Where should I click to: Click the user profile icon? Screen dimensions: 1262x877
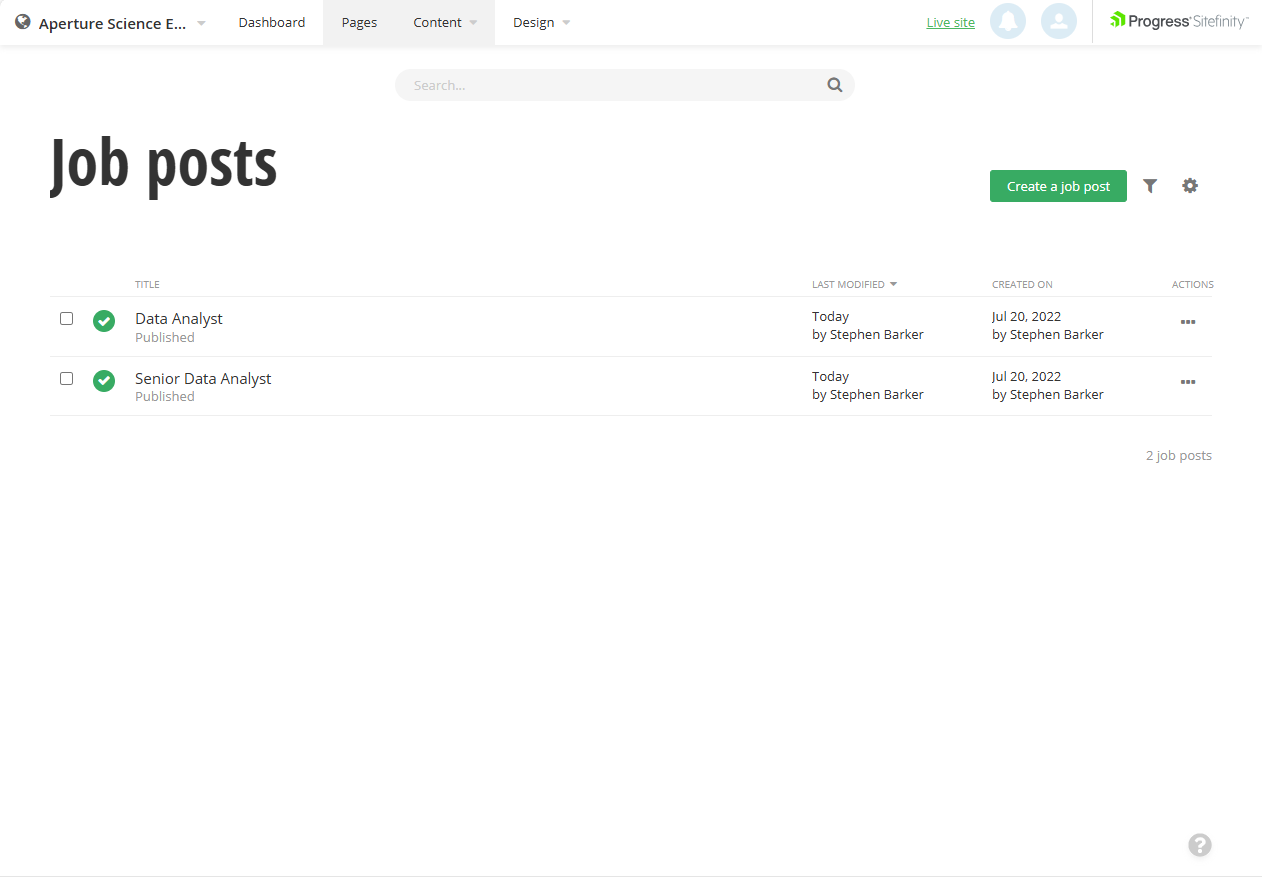pos(1059,21)
